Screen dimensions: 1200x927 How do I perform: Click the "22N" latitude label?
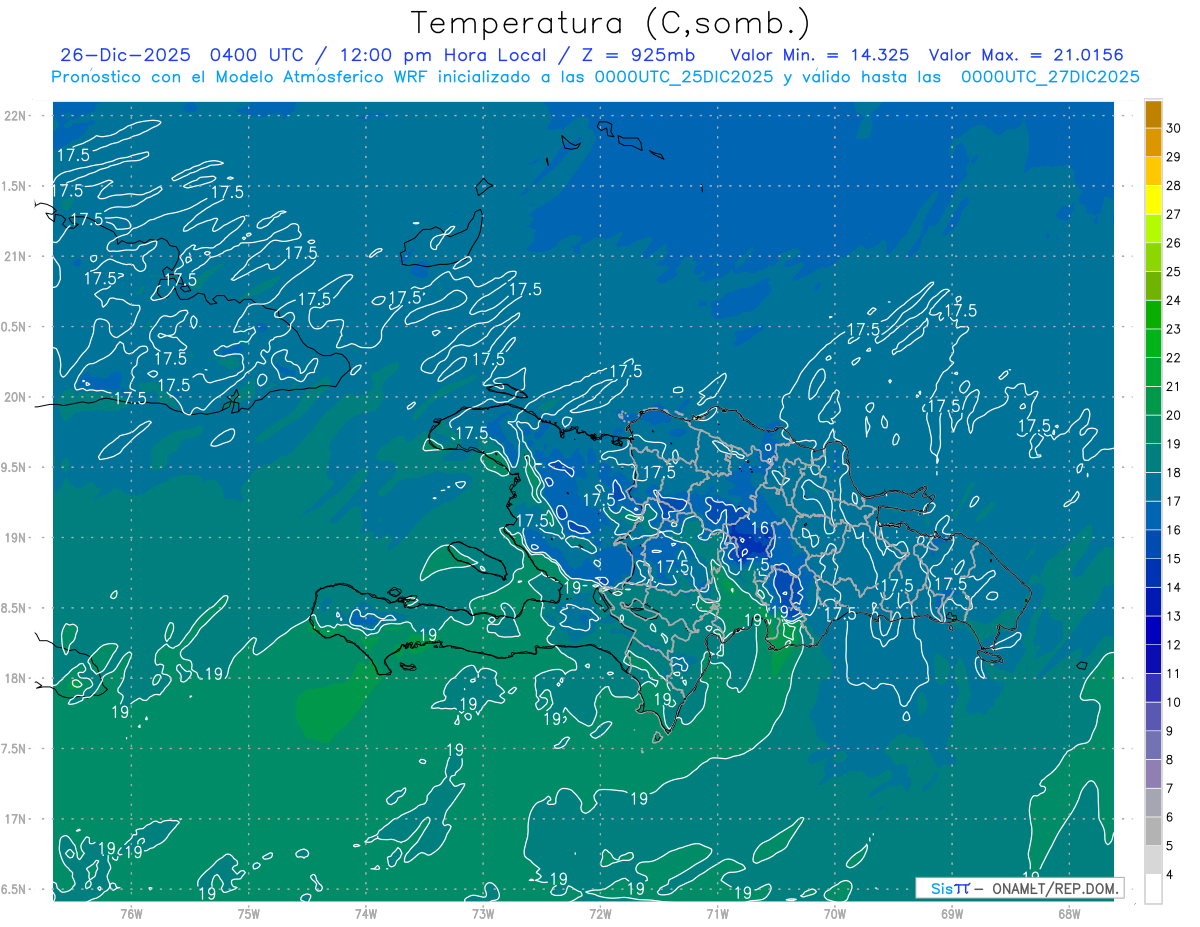[14, 116]
